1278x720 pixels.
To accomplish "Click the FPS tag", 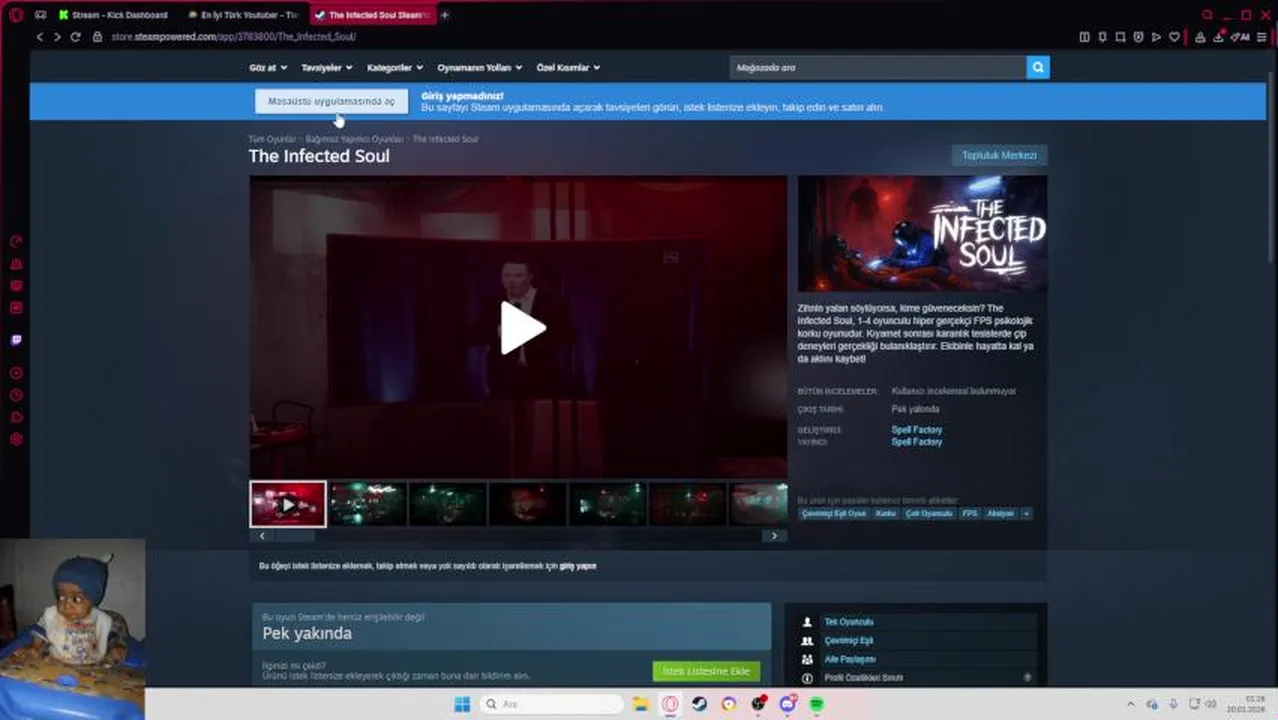I will [x=969, y=513].
